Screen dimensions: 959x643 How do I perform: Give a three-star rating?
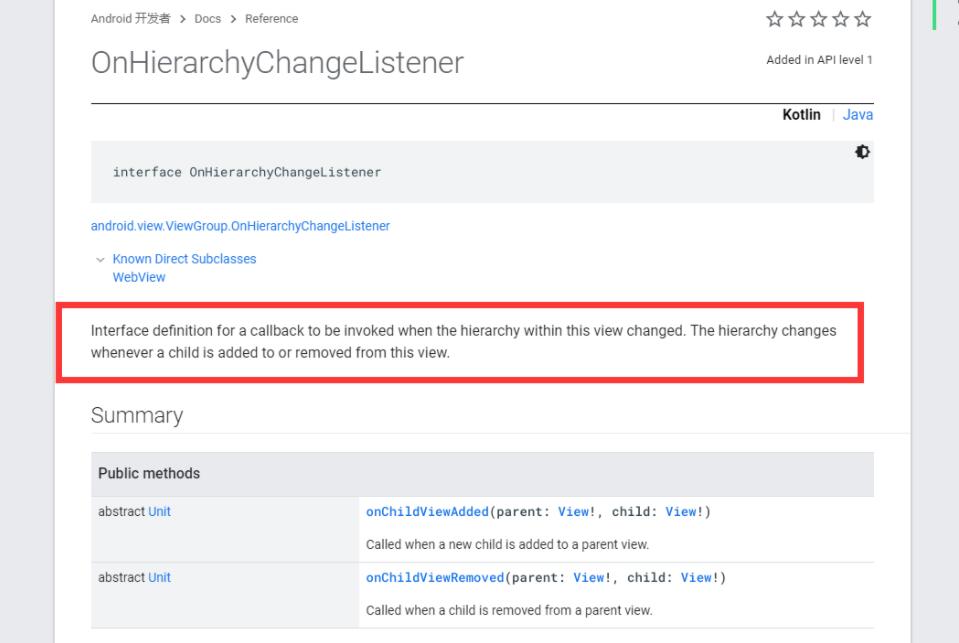(817, 20)
